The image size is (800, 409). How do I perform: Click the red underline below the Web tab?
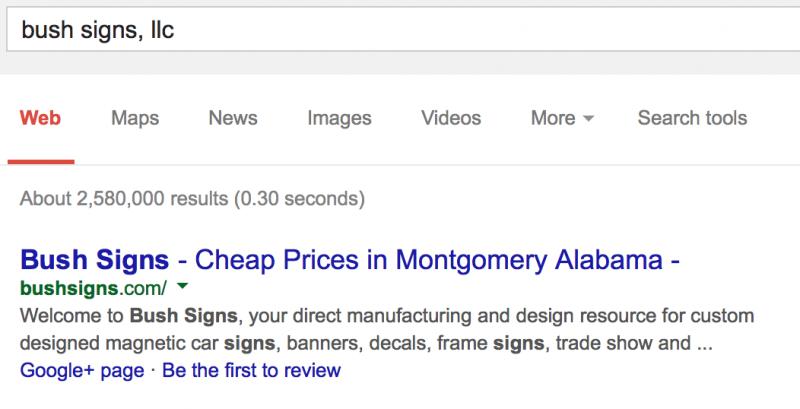pos(41,162)
